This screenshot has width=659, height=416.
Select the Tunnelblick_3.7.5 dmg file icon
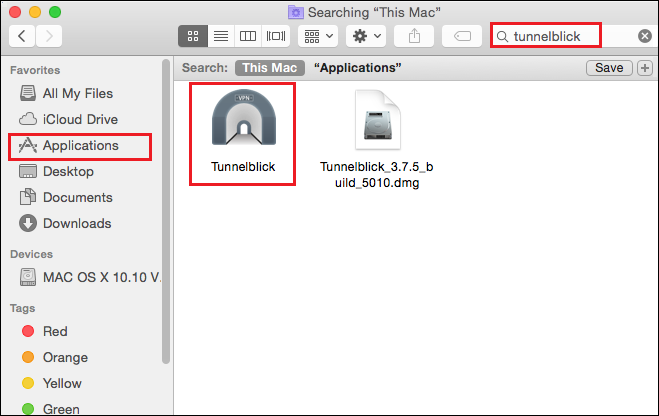tap(377, 120)
